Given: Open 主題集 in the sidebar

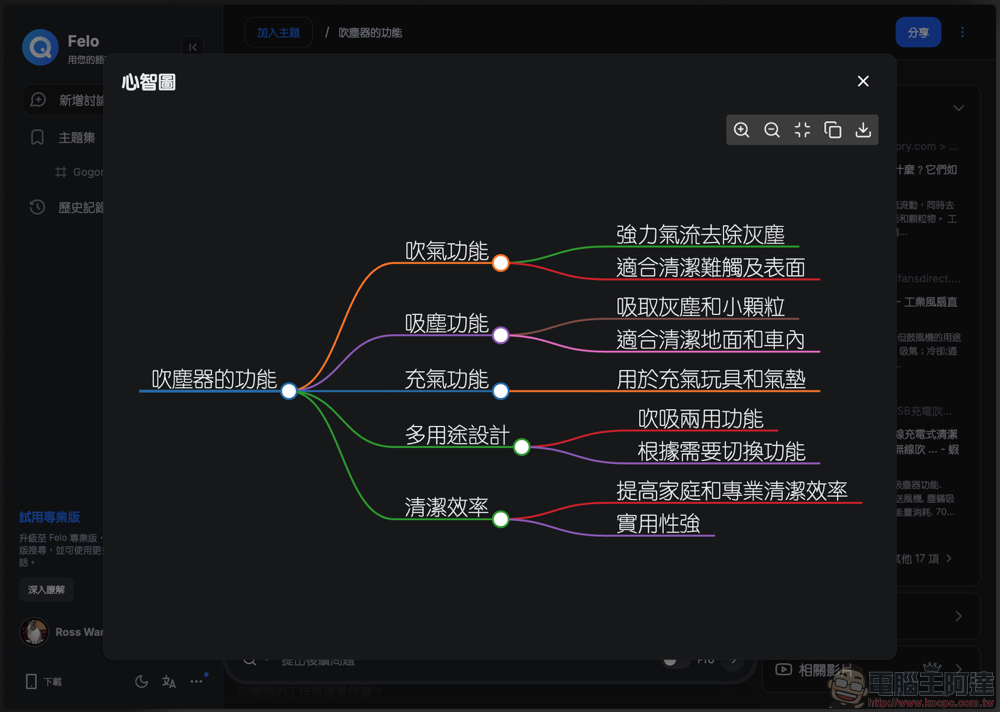Looking at the screenshot, I should (76, 138).
